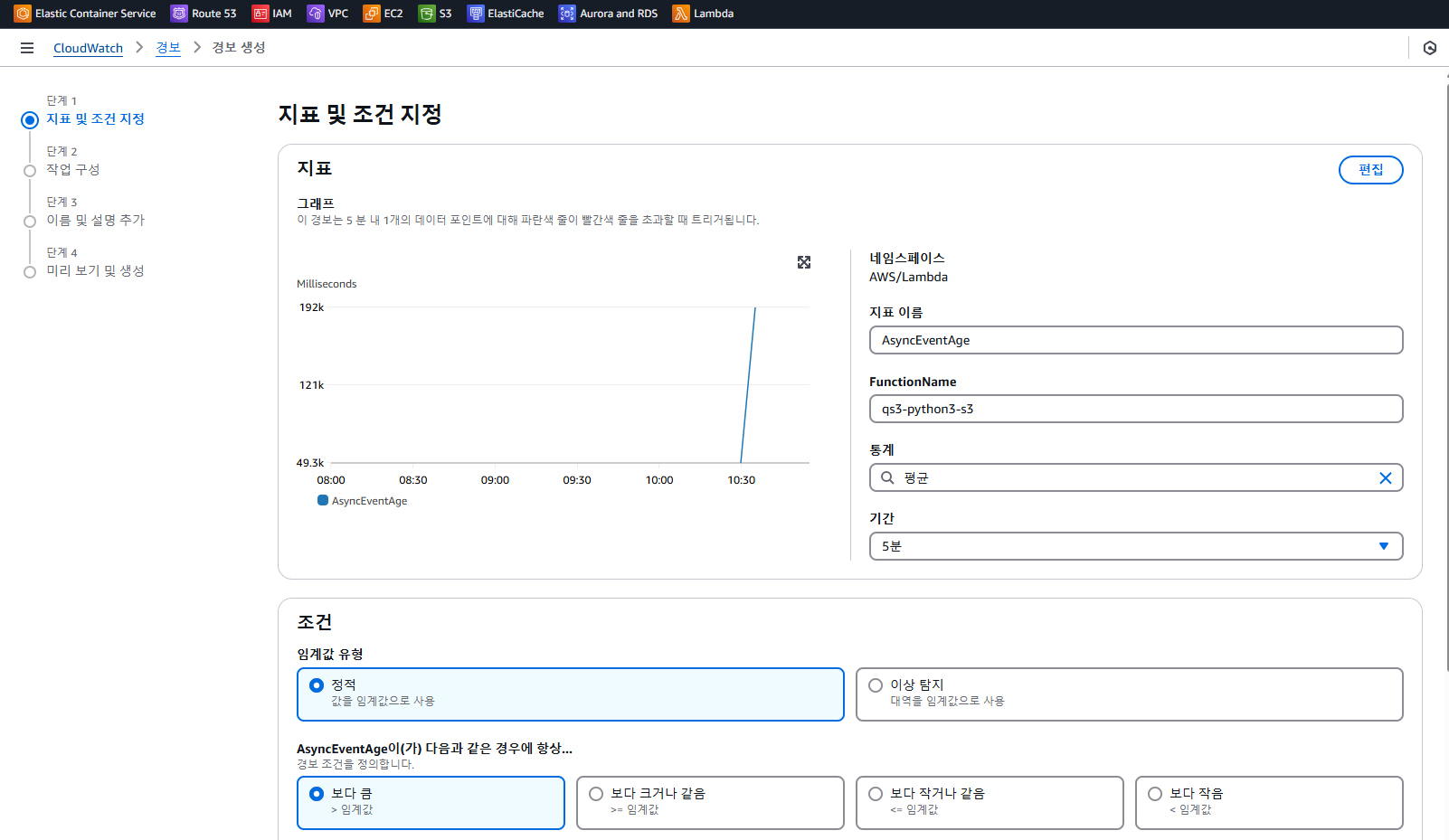
Task: Open the IAM service shortcut
Action: click(272, 14)
